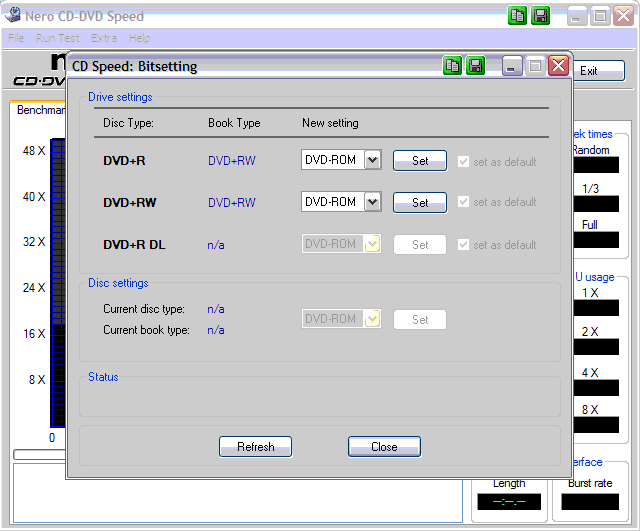Click the Length readout field in main window
Viewport: 640px width, 531px height.
(509, 502)
